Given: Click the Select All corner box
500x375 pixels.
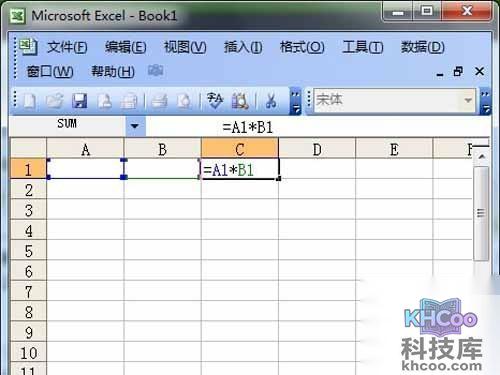Looking at the screenshot, I should coord(28,149).
